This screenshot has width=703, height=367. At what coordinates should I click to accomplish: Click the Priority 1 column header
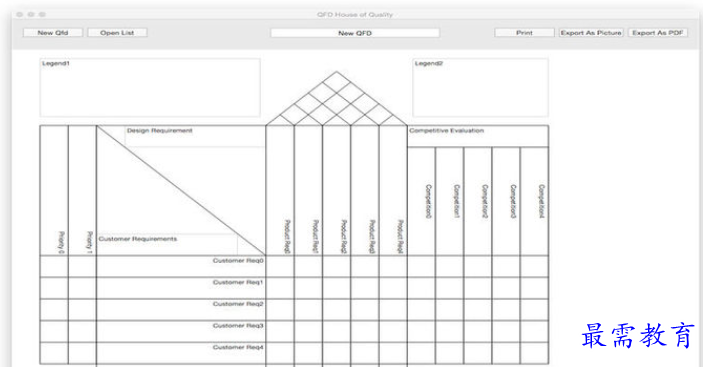[x=82, y=190]
